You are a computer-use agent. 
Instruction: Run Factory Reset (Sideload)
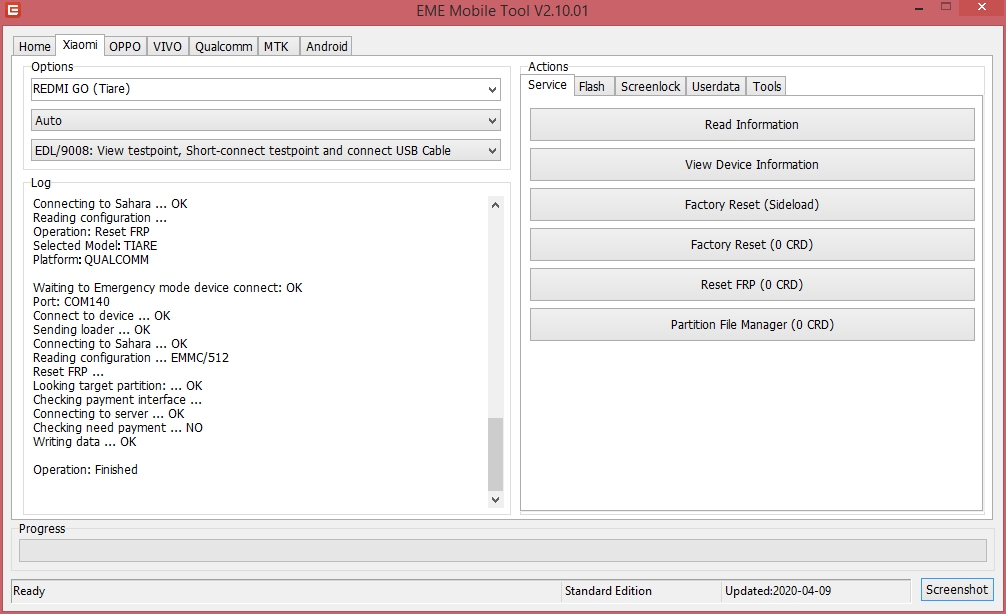tap(752, 205)
